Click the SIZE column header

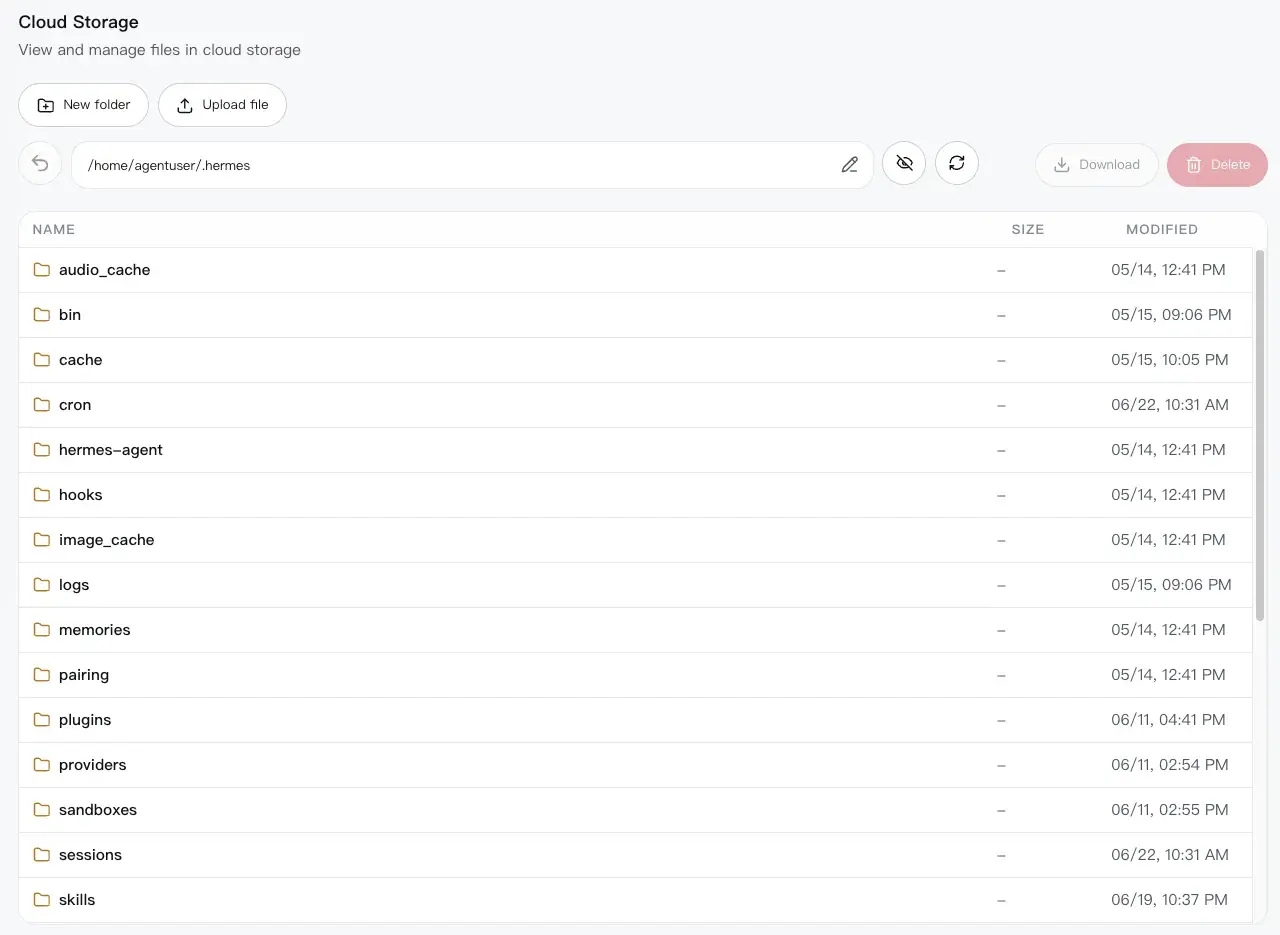click(1027, 229)
